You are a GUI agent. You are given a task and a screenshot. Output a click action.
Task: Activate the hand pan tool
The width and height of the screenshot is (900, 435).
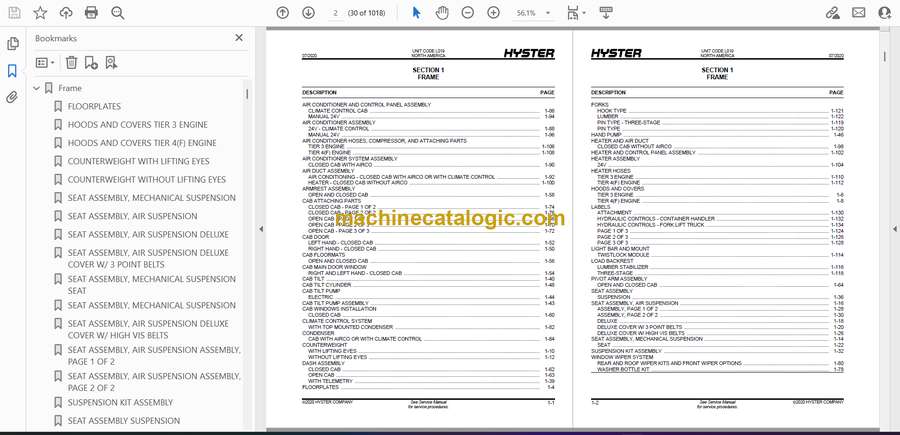(x=441, y=13)
